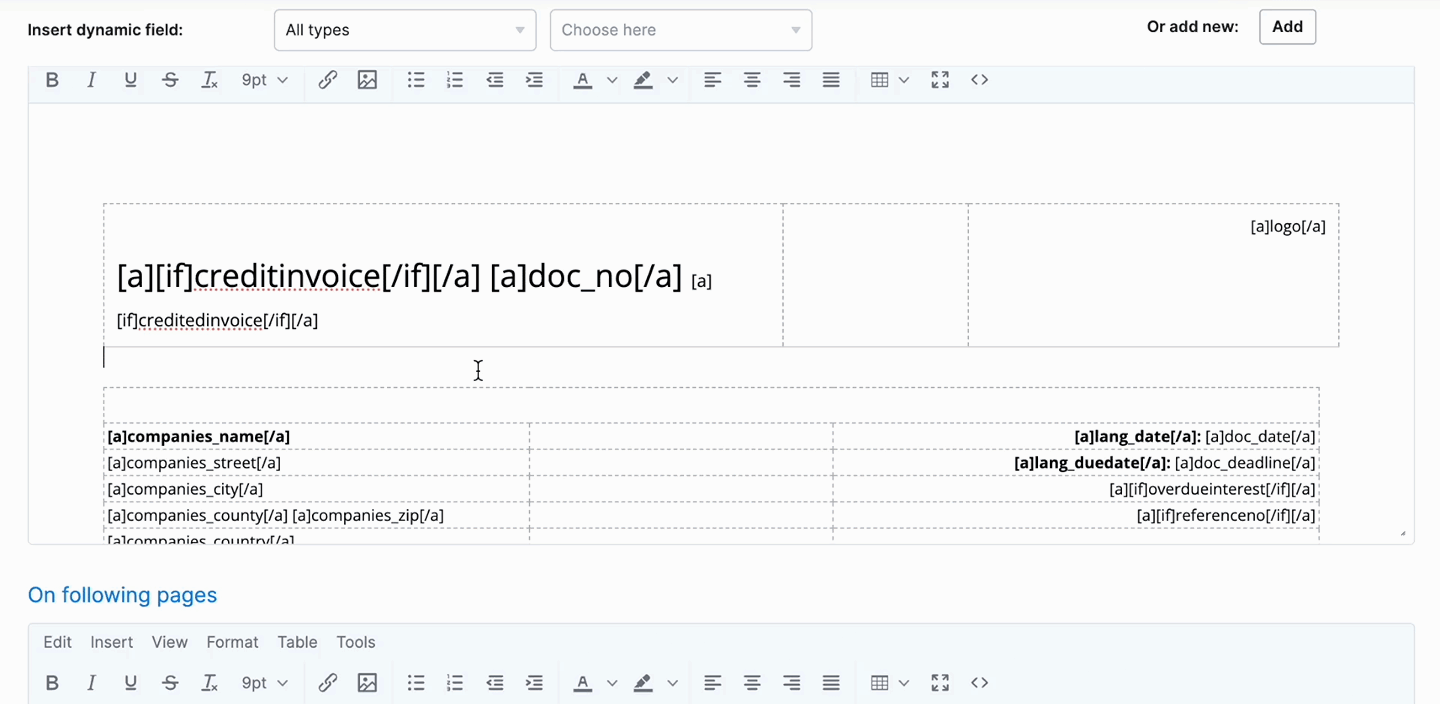Viewport: 1440px width, 704px height.
Task: Toggle fullscreen in the following pages editor
Action: [x=940, y=683]
